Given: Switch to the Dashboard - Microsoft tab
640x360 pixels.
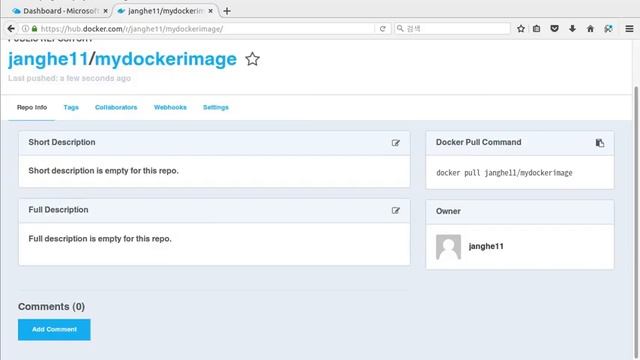Looking at the screenshot, I should coord(60,11).
